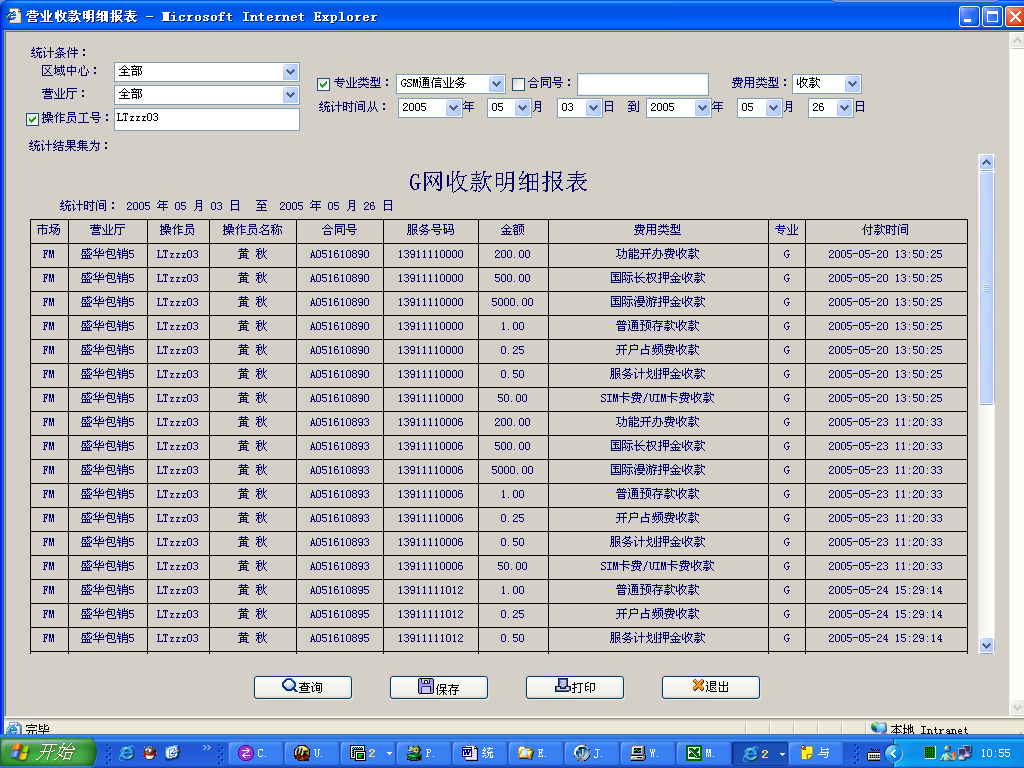Open the 区域中心 dropdown

pos(290,72)
